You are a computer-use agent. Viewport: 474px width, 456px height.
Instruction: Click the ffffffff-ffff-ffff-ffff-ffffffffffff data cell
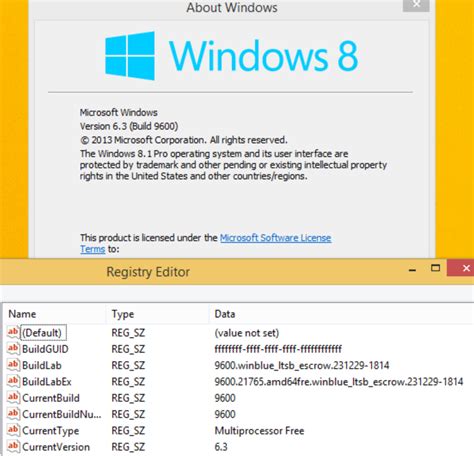278,349
